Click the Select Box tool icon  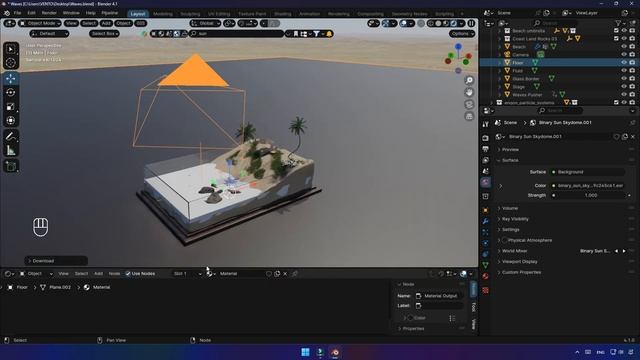(11, 49)
